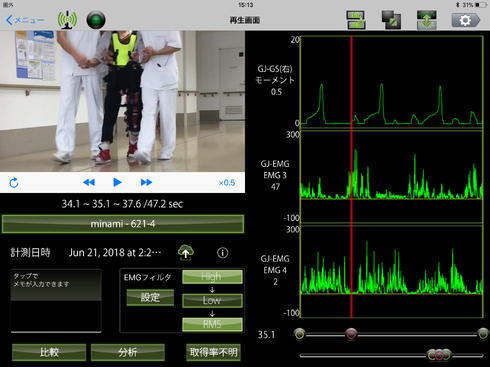Tap the 15:13 clock in the status bar
Image resolution: width=490 pixels, height=367 pixels.
point(246,5)
